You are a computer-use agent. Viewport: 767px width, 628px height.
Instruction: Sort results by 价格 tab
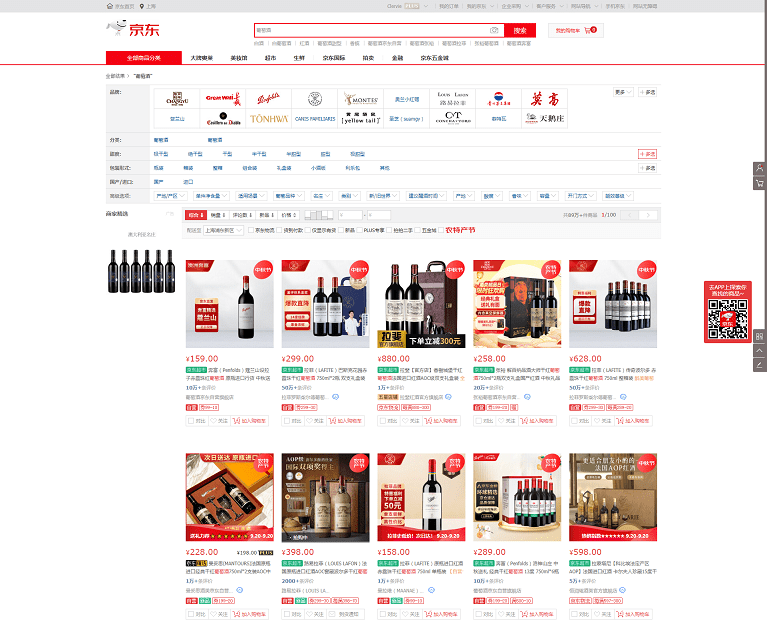tap(289, 215)
